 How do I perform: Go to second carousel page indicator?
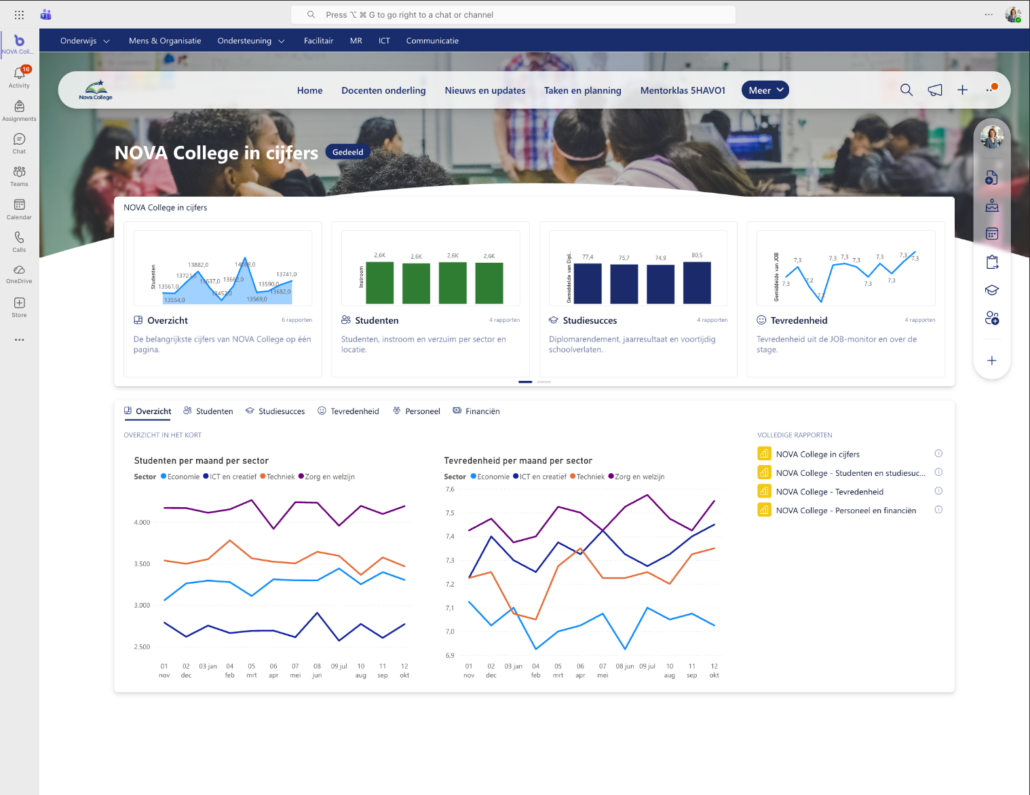544,382
